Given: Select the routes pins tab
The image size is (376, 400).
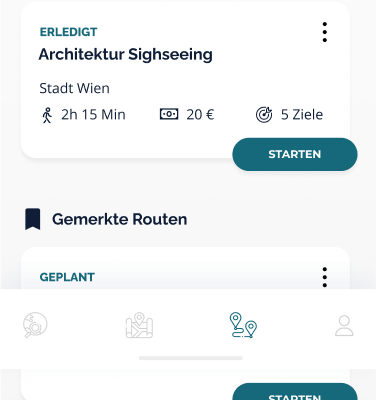Looking at the screenshot, I should pos(243,325).
